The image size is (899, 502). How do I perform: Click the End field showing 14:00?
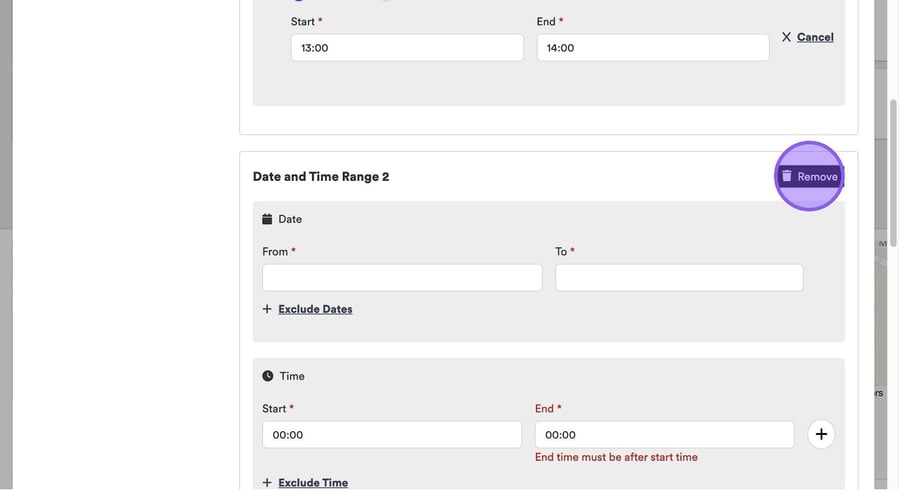[x=652, y=48]
